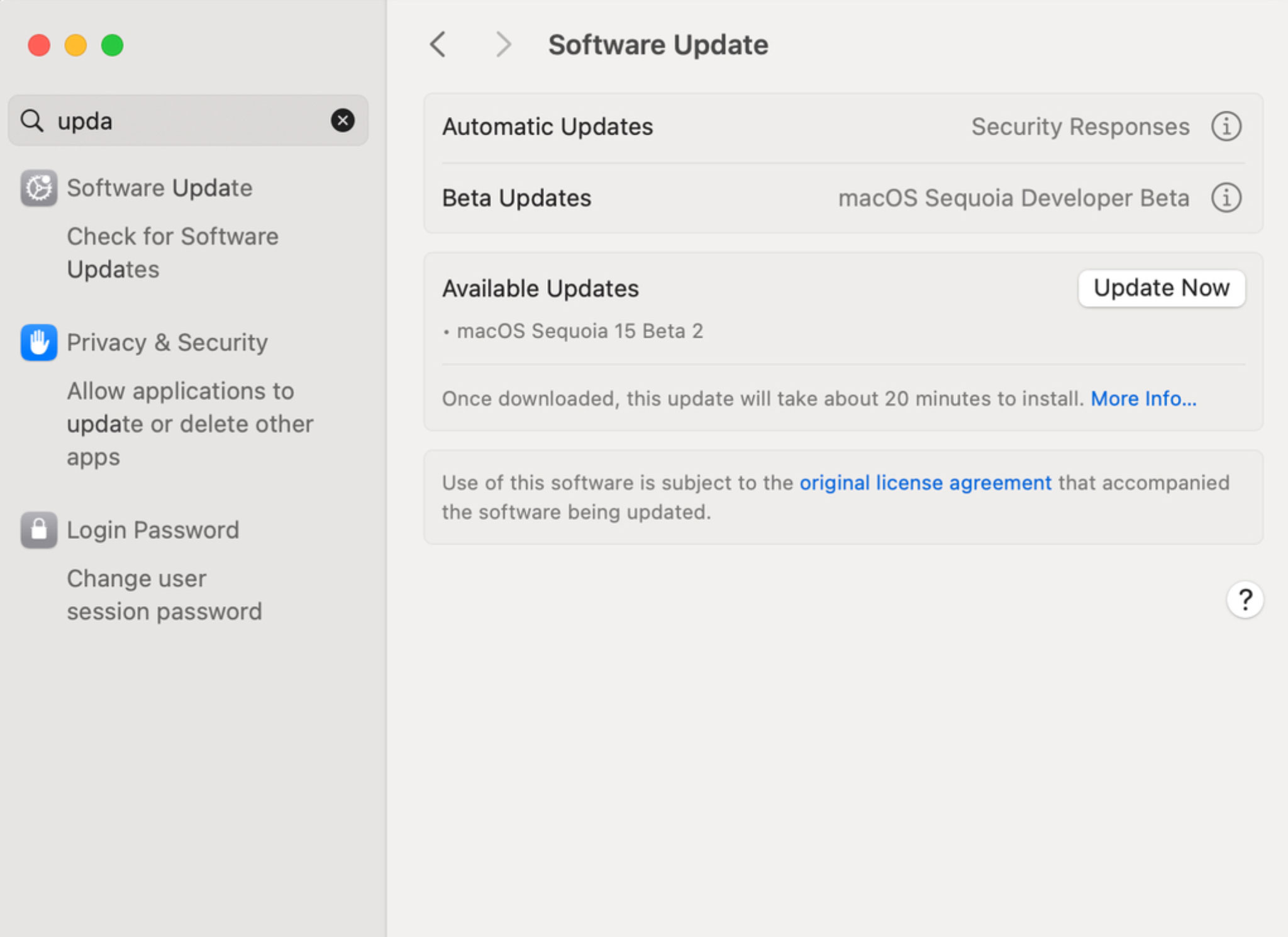
Task: Click the Security Responses value
Action: [x=1080, y=126]
